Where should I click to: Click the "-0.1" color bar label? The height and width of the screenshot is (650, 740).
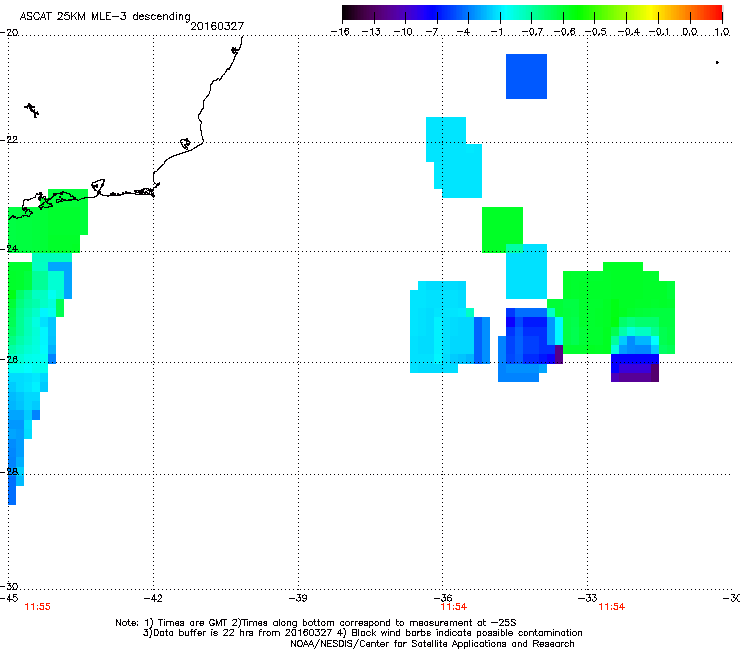pyautogui.click(x=659, y=32)
